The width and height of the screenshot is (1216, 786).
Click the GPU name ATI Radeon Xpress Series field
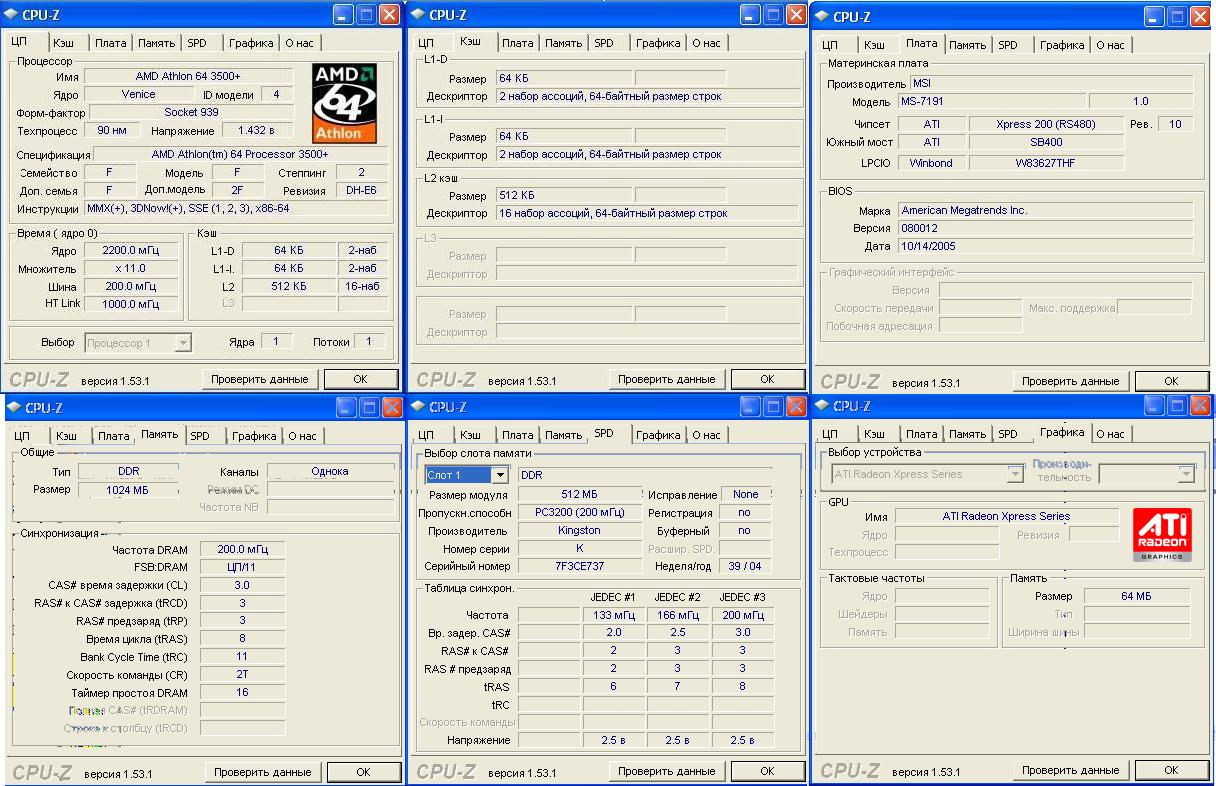pos(1006,516)
